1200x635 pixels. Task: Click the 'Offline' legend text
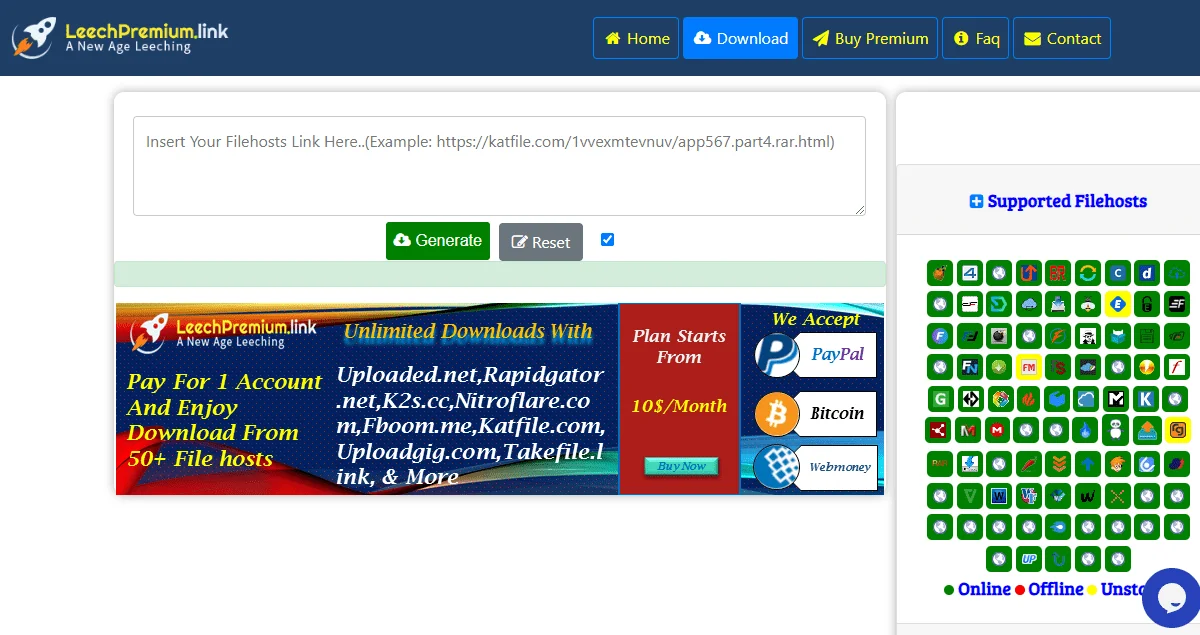coord(1056,589)
